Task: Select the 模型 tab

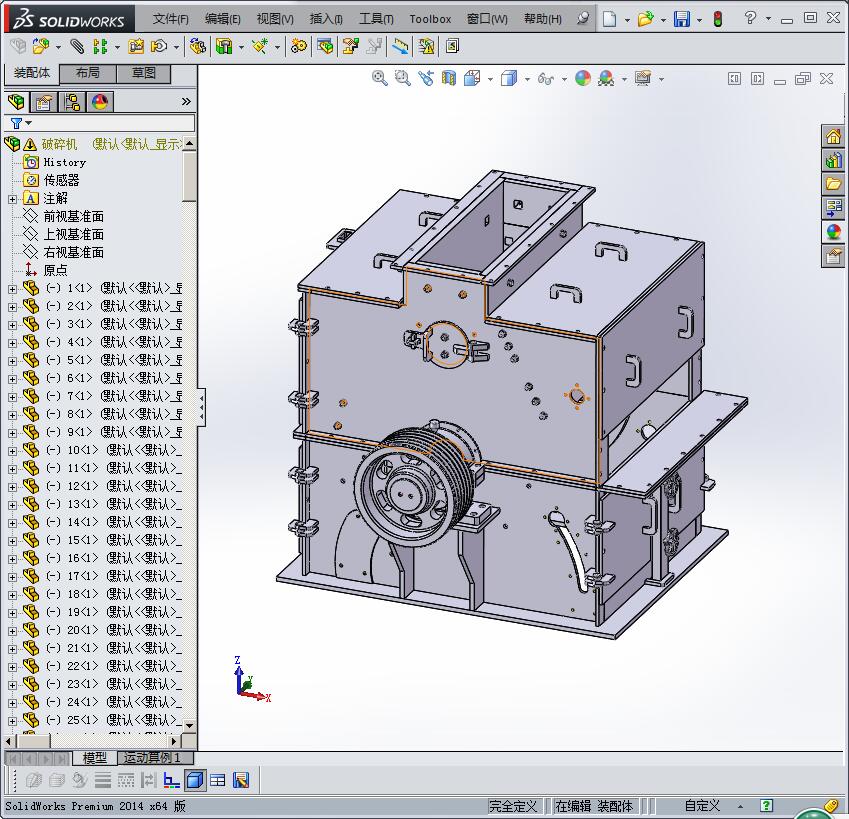Action: 95,758
